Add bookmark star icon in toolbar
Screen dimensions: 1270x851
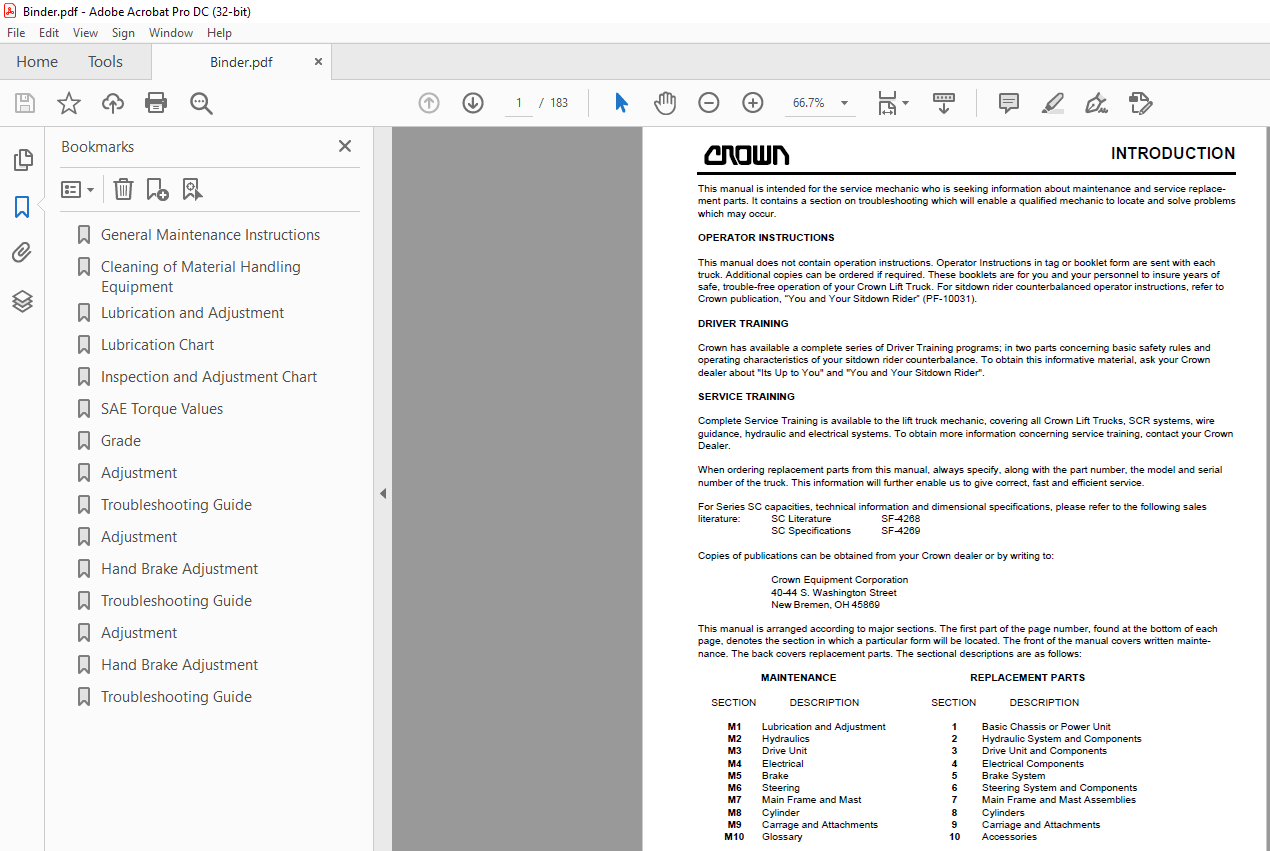point(69,103)
